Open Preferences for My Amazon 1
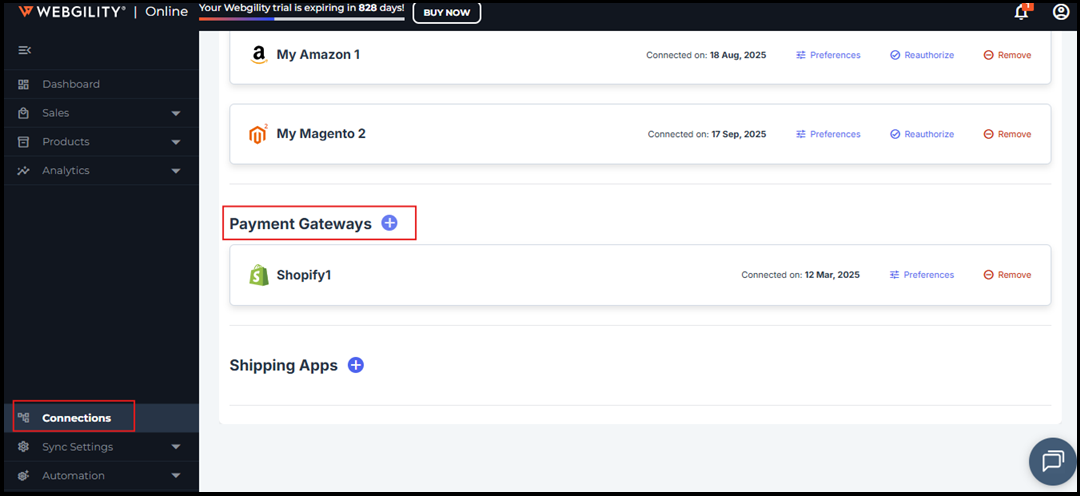 [x=828, y=55]
